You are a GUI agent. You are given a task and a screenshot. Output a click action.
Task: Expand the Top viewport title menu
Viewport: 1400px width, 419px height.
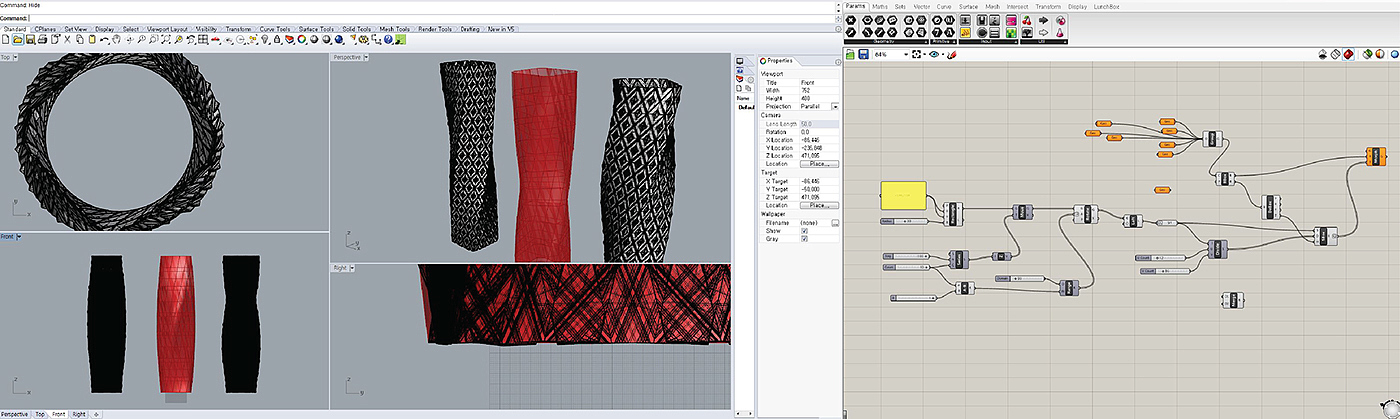click(15, 57)
